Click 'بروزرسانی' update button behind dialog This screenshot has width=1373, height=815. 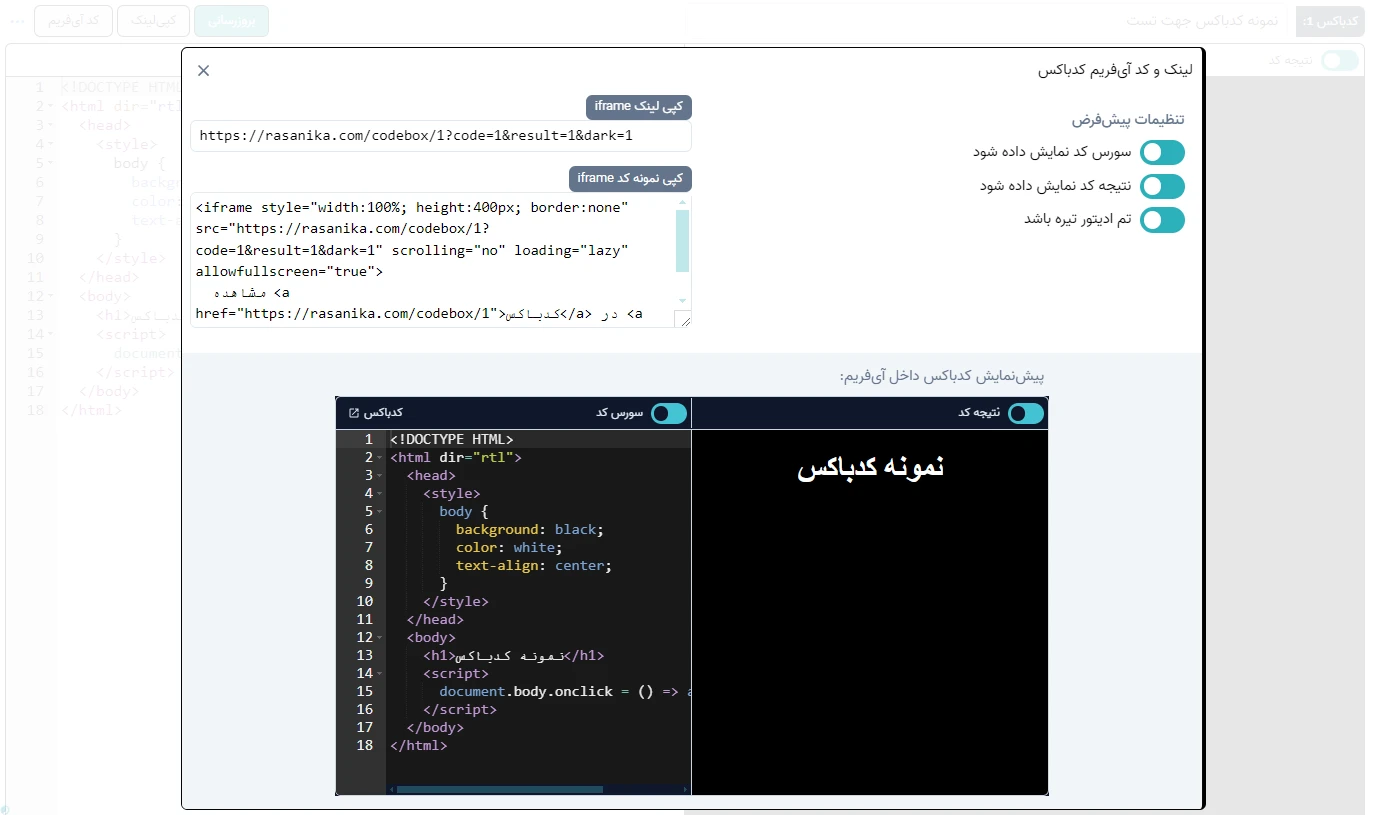(231, 20)
